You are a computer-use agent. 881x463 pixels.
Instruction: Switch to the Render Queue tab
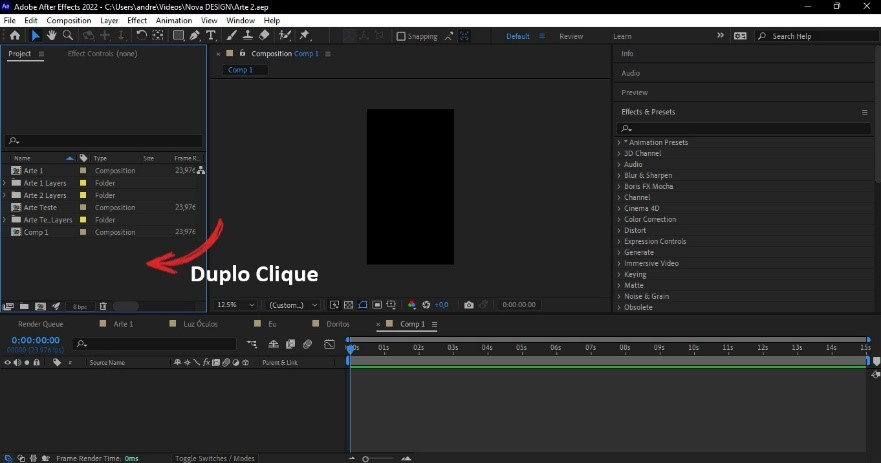click(x=40, y=324)
